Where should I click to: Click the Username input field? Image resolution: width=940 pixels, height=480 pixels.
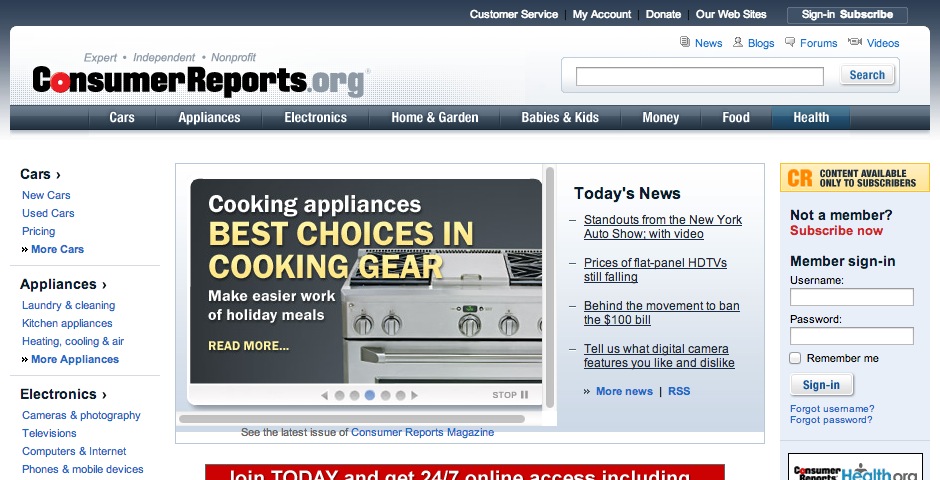coord(852,297)
